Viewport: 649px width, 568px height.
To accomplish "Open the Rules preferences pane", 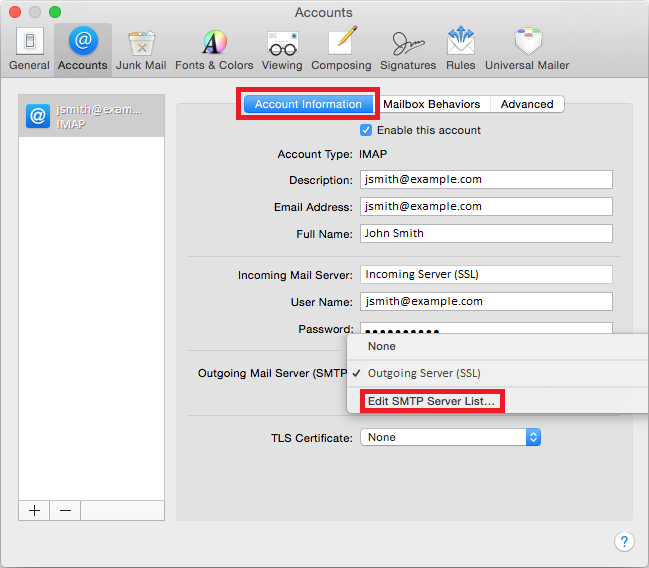I will tap(461, 49).
